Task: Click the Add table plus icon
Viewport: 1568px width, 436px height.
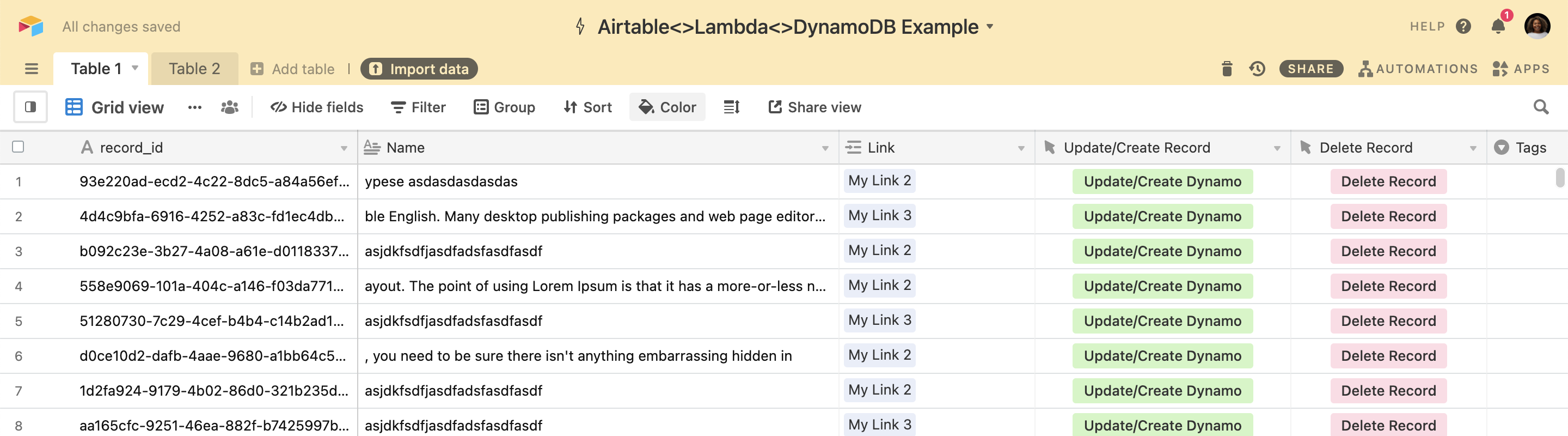Action: [257, 69]
